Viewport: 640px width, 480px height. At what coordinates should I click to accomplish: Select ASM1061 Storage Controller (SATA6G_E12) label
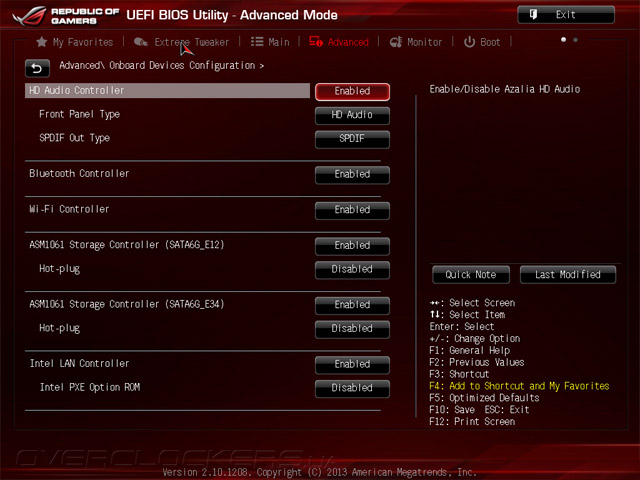click(127, 245)
